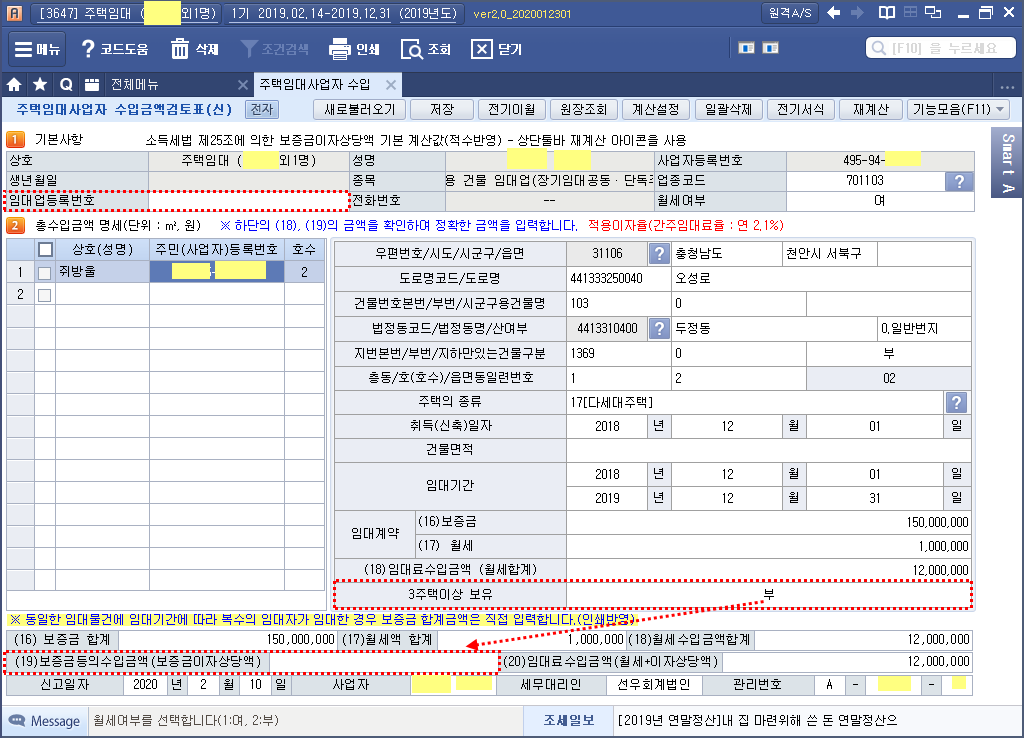Click the tab overflow ellipsis icon
The height and width of the screenshot is (738, 1024).
[1007, 86]
